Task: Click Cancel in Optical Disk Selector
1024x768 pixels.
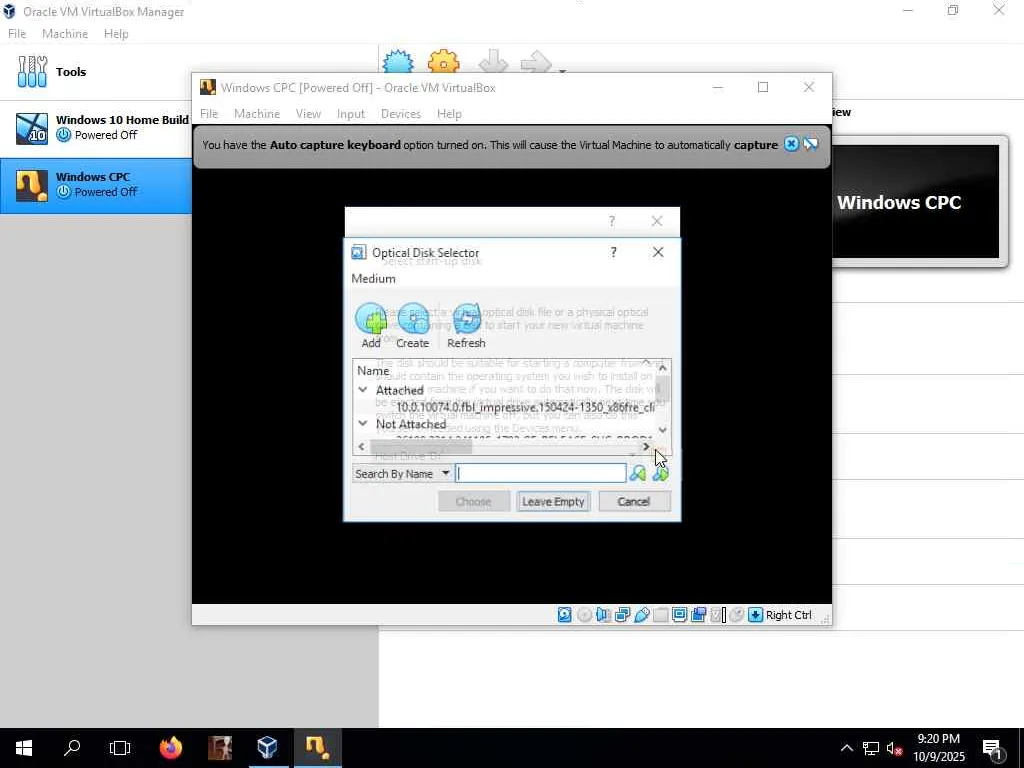Action: point(633,502)
